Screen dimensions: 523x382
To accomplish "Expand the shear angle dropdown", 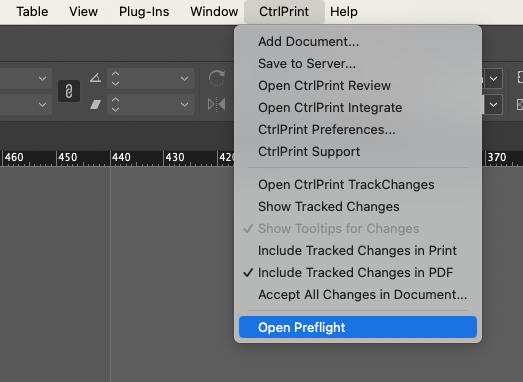I will click(x=184, y=105).
